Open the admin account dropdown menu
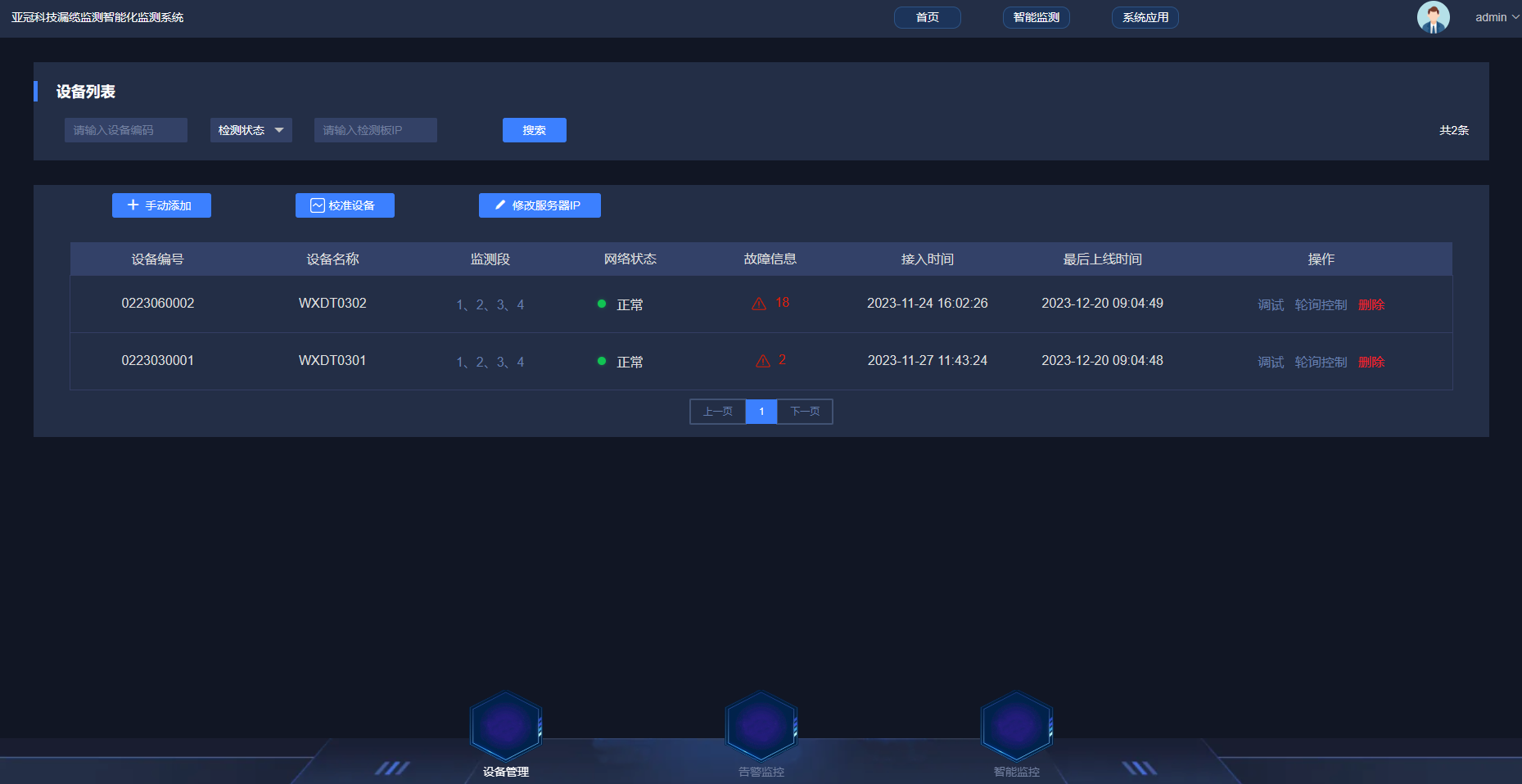The width and height of the screenshot is (1522, 784). click(x=1497, y=17)
